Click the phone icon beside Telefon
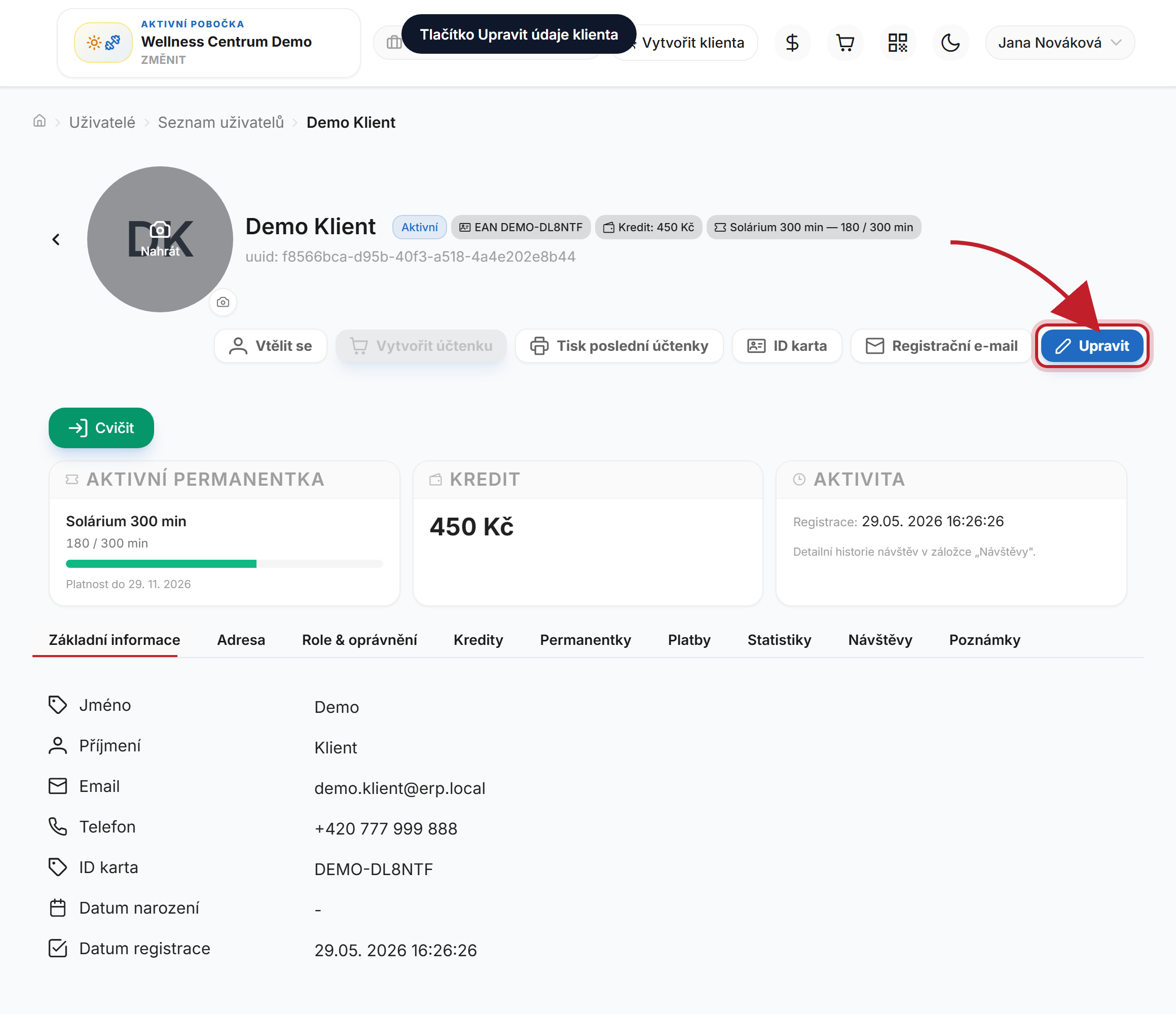Image resolution: width=1176 pixels, height=1014 pixels. pos(58,826)
